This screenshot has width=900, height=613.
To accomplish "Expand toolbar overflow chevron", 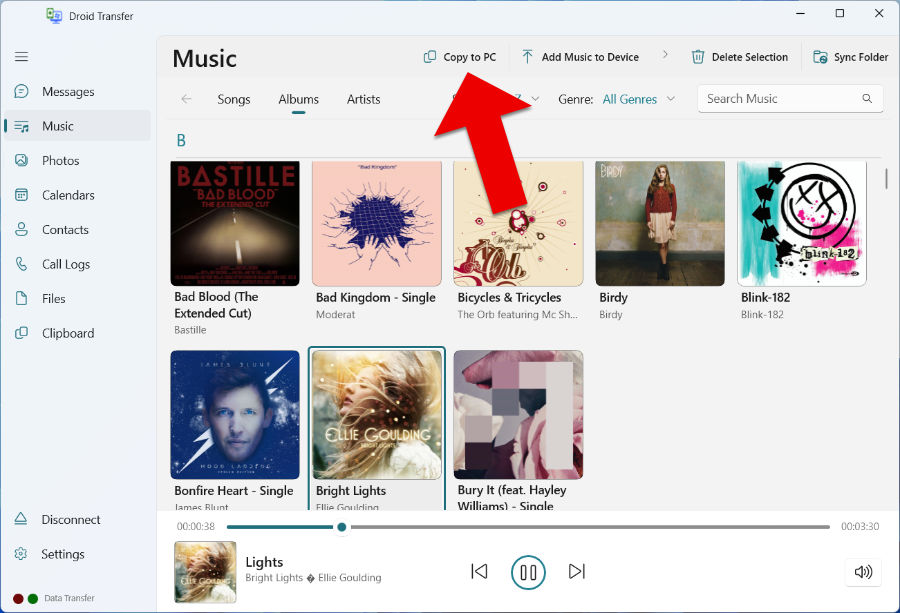I will pyautogui.click(x=665, y=55).
